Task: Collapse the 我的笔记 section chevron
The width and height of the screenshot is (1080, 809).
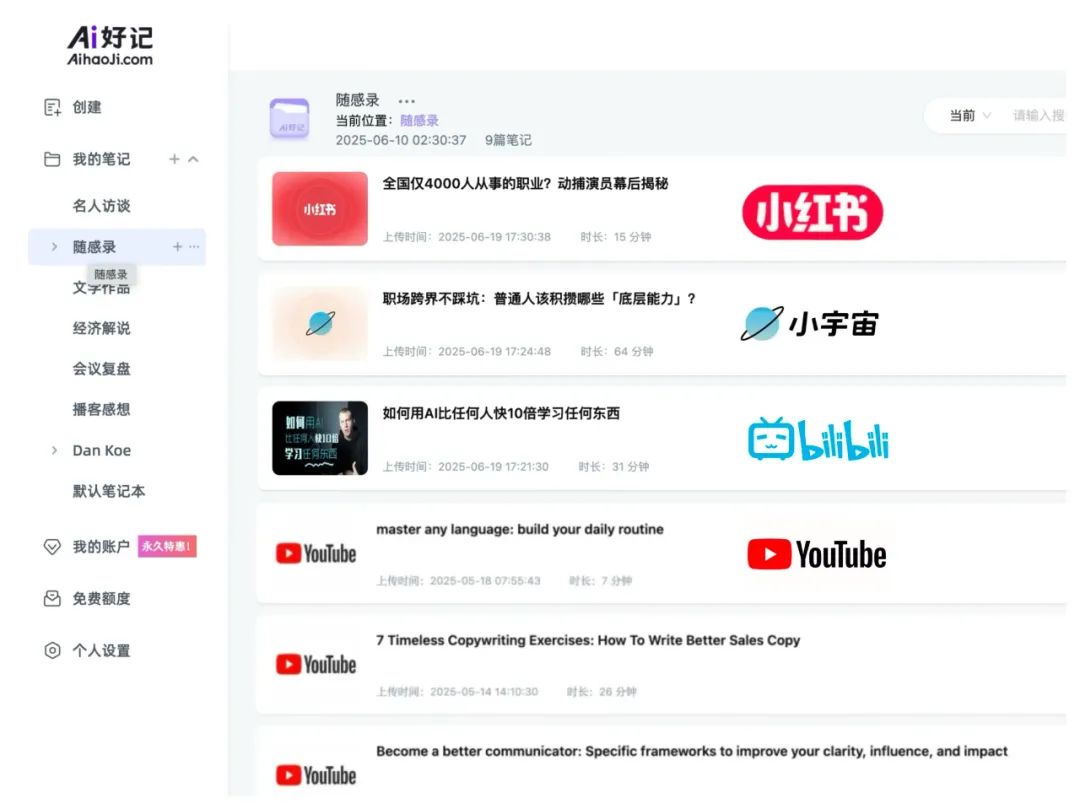Action: coord(194,159)
